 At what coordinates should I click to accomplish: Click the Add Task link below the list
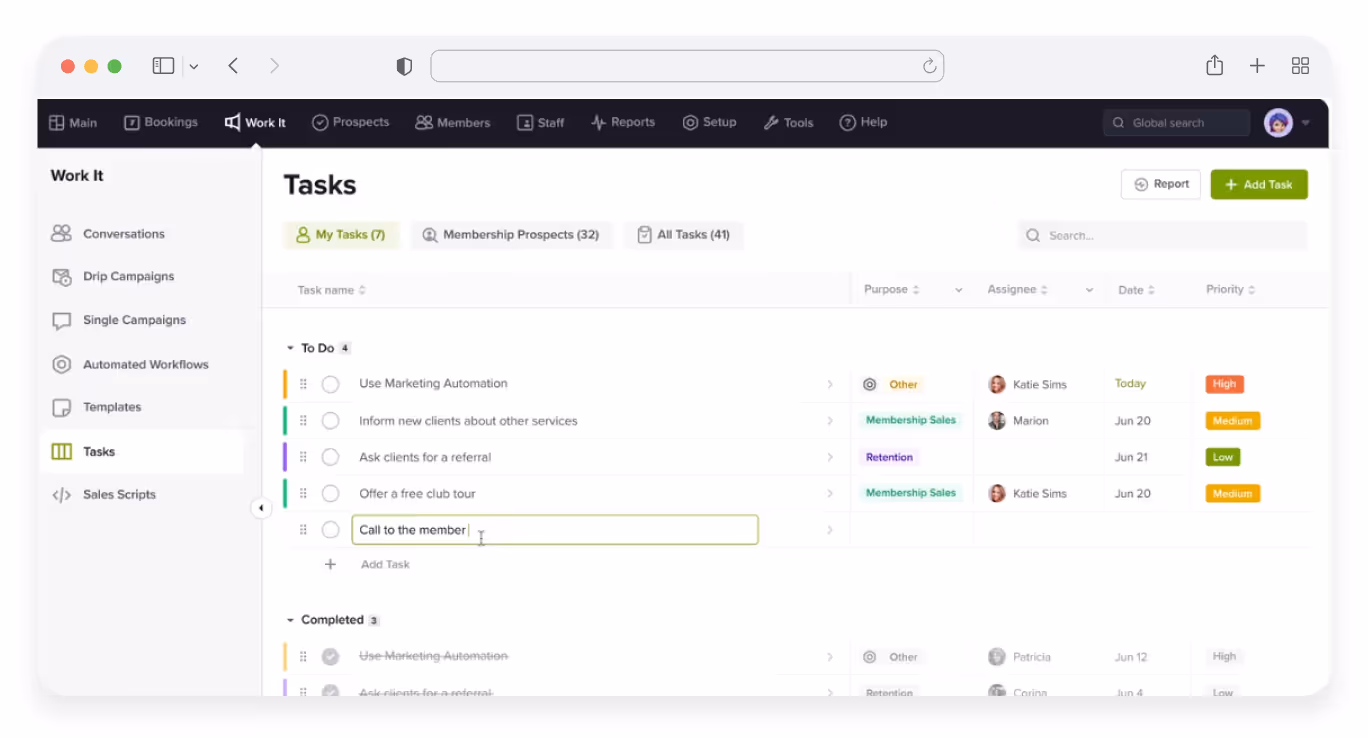(385, 565)
